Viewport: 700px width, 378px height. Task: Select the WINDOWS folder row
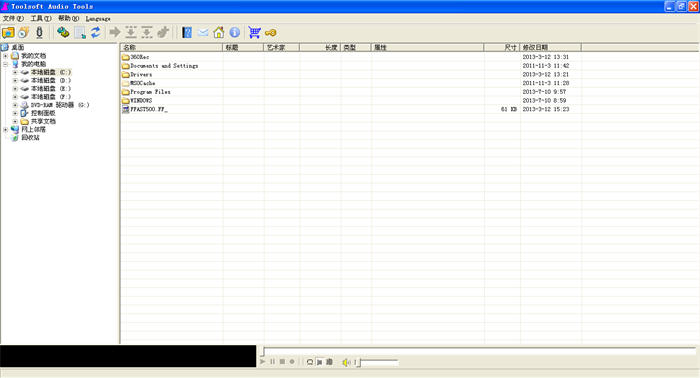pos(141,100)
